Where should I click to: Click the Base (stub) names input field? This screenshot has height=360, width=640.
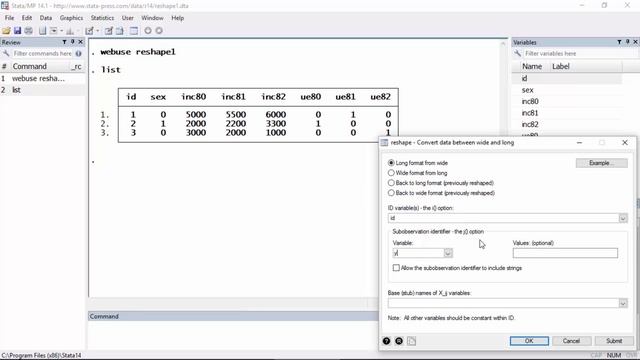click(x=503, y=303)
